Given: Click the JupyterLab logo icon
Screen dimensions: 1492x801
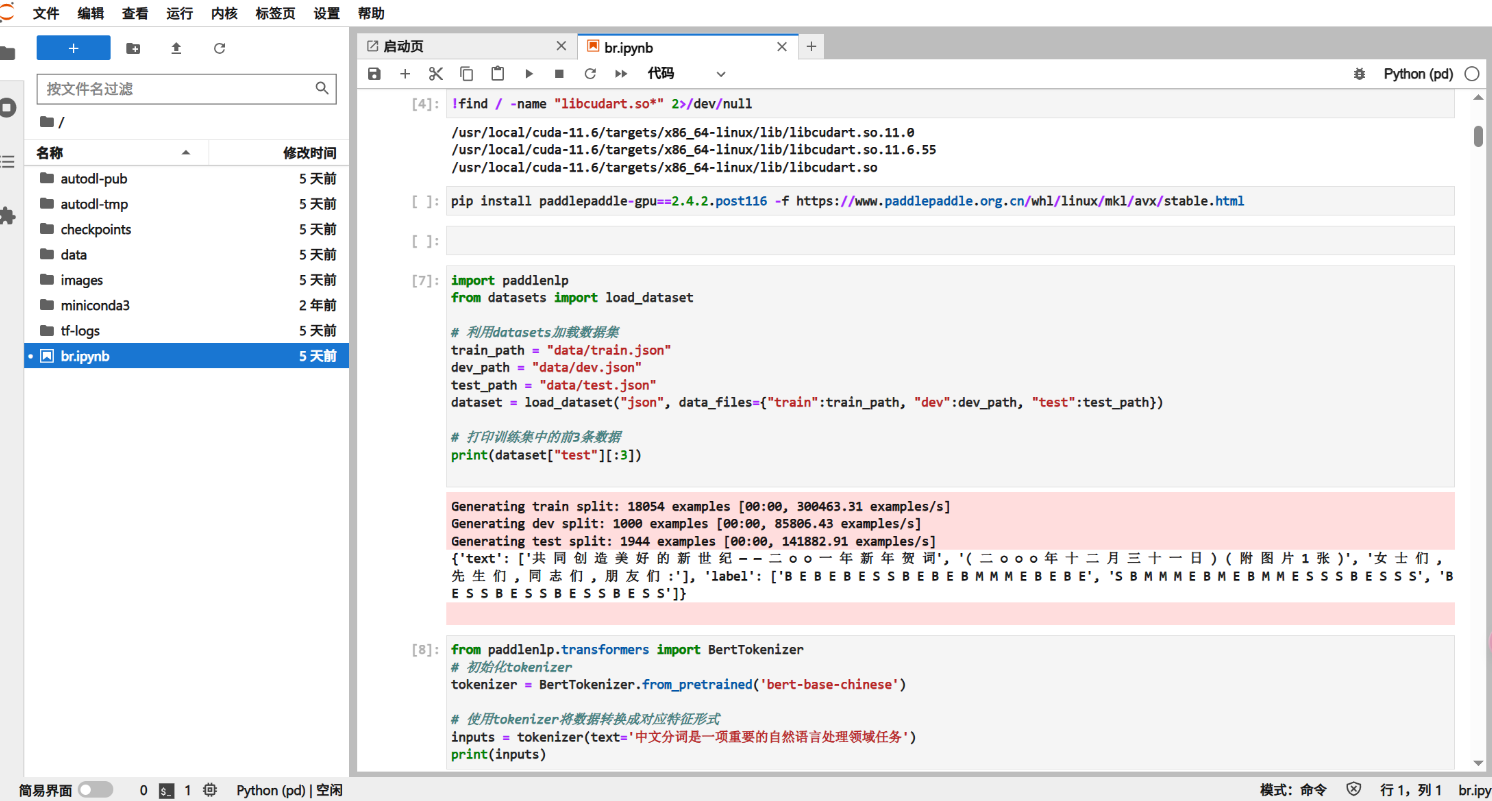Looking at the screenshot, I should point(7,12).
